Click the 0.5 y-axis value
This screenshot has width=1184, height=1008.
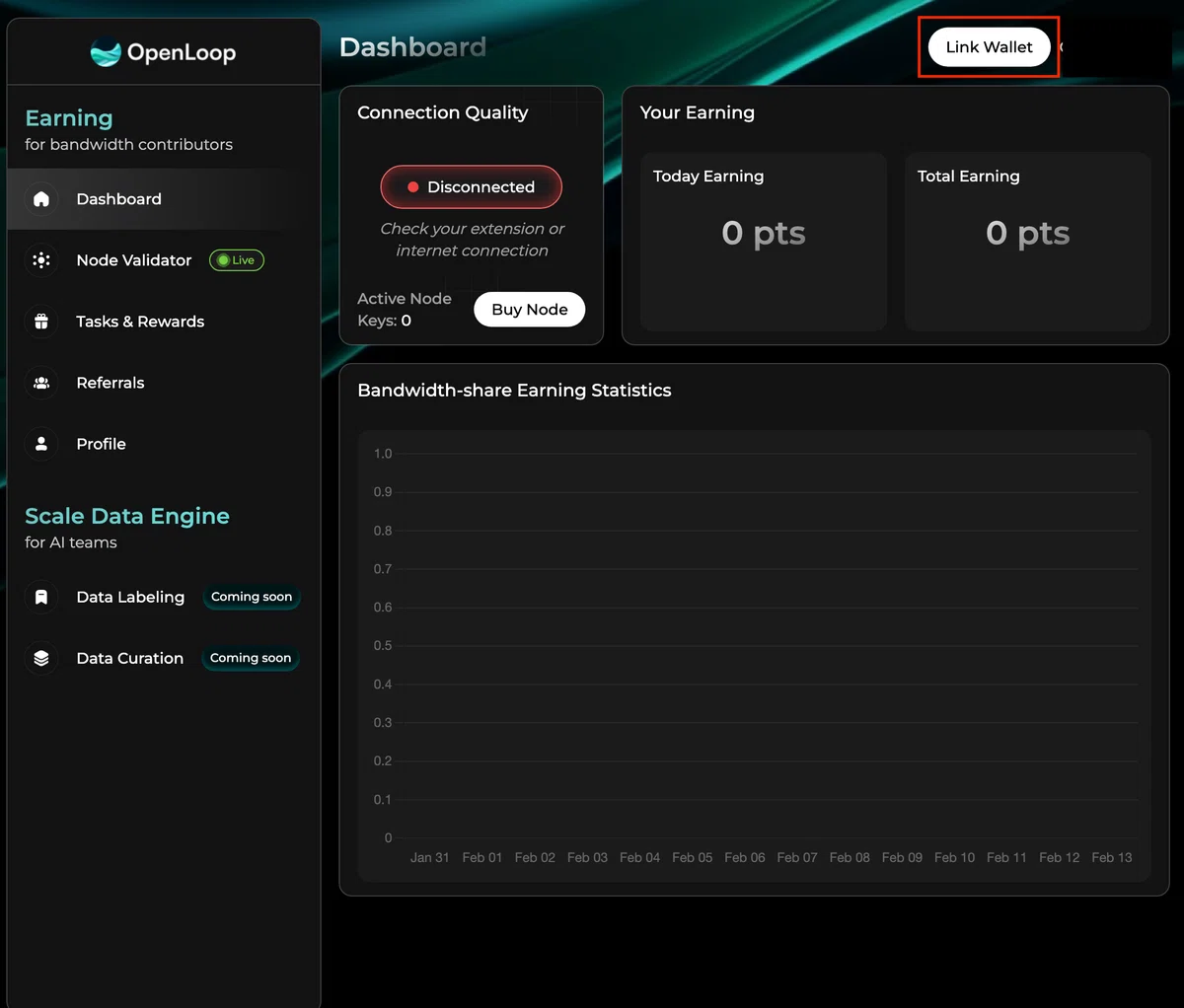click(x=383, y=645)
